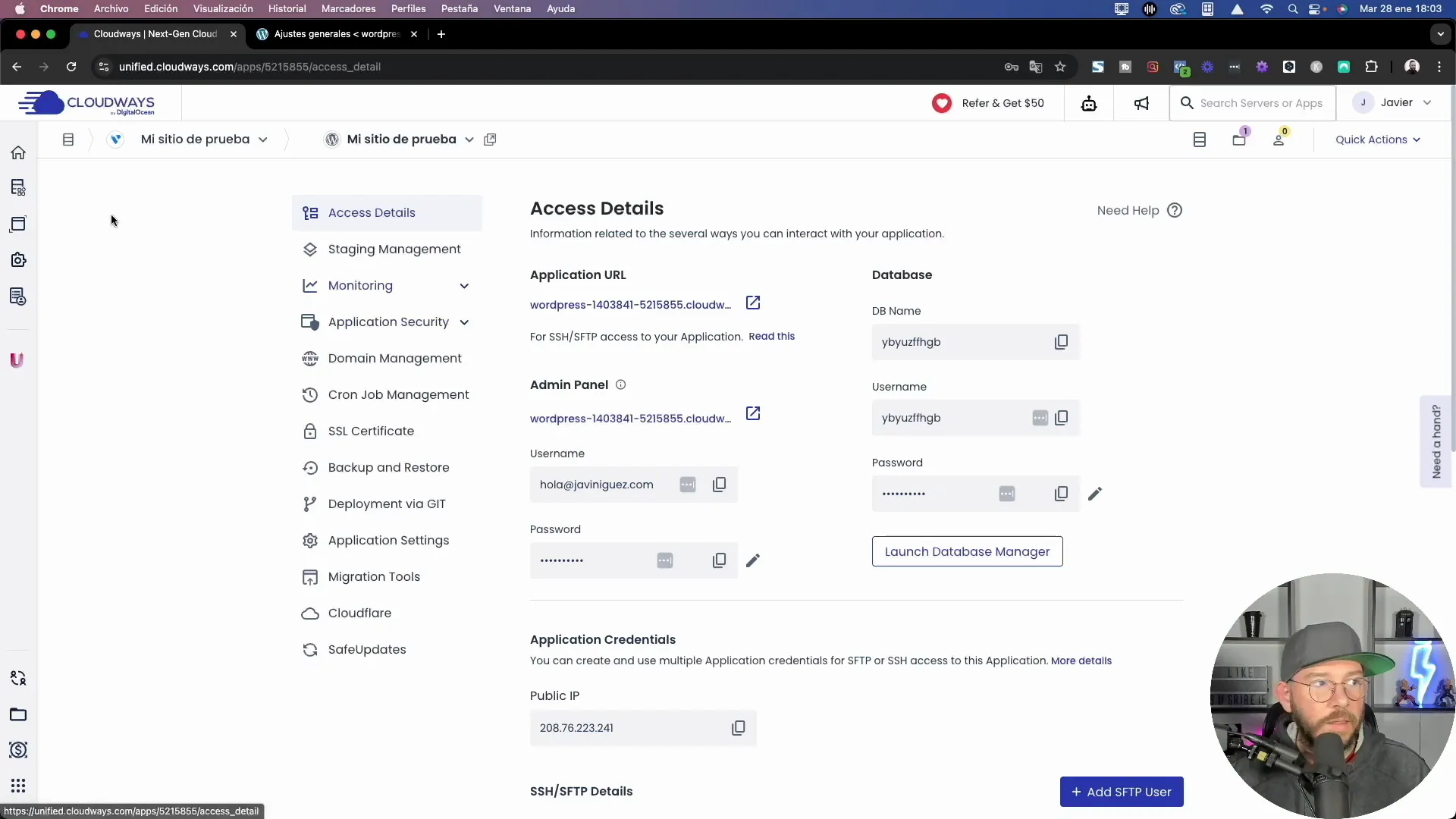Copy the Database Username value

1061,418
